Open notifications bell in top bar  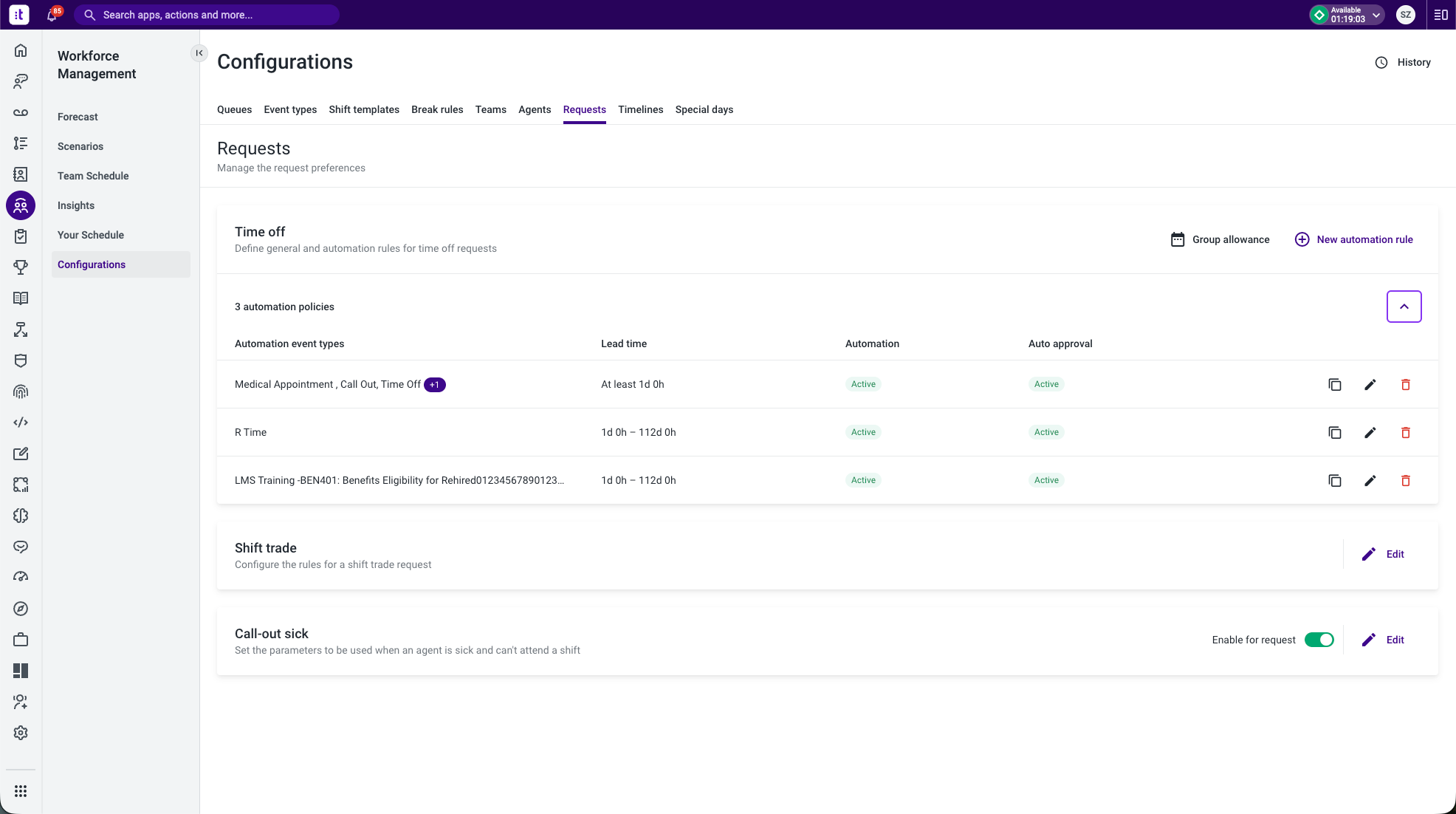pos(52,15)
